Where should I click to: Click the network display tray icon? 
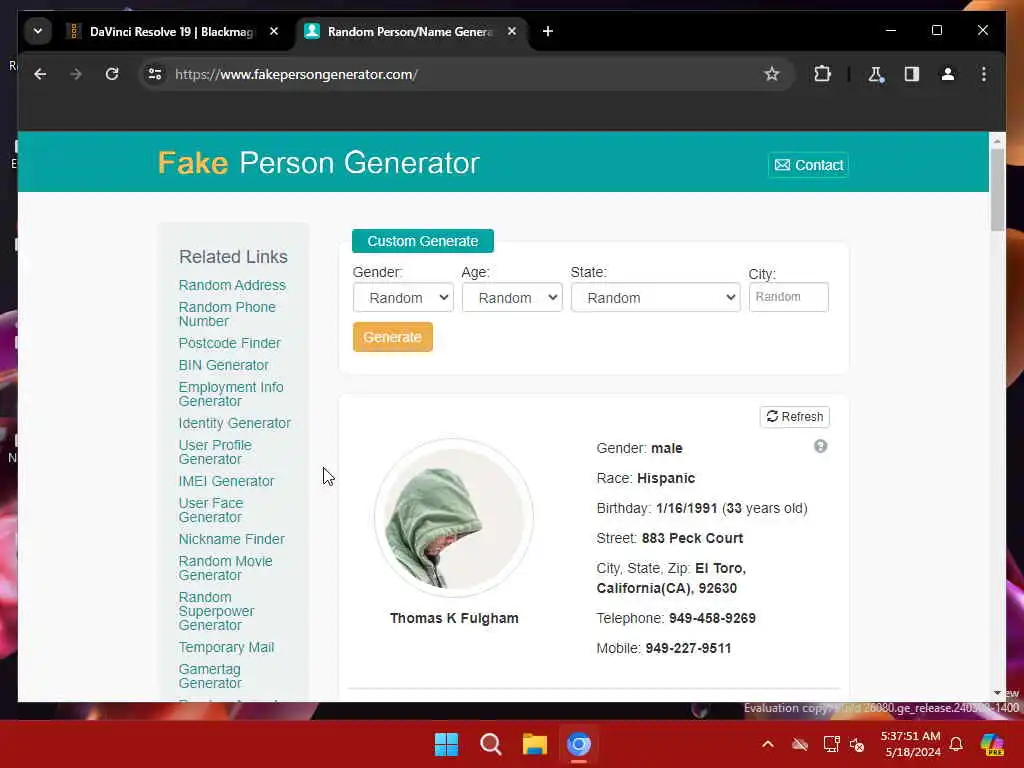point(831,744)
